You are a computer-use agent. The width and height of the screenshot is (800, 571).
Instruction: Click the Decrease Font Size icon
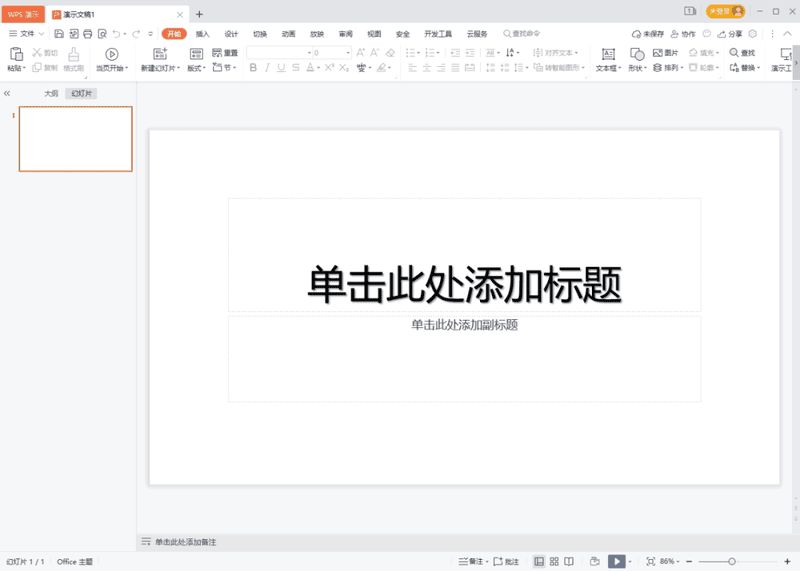pos(374,53)
